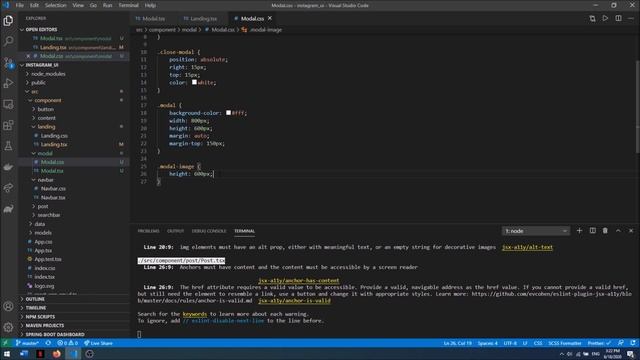
Task: Open the Docker whale view
Action: [8, 167]
